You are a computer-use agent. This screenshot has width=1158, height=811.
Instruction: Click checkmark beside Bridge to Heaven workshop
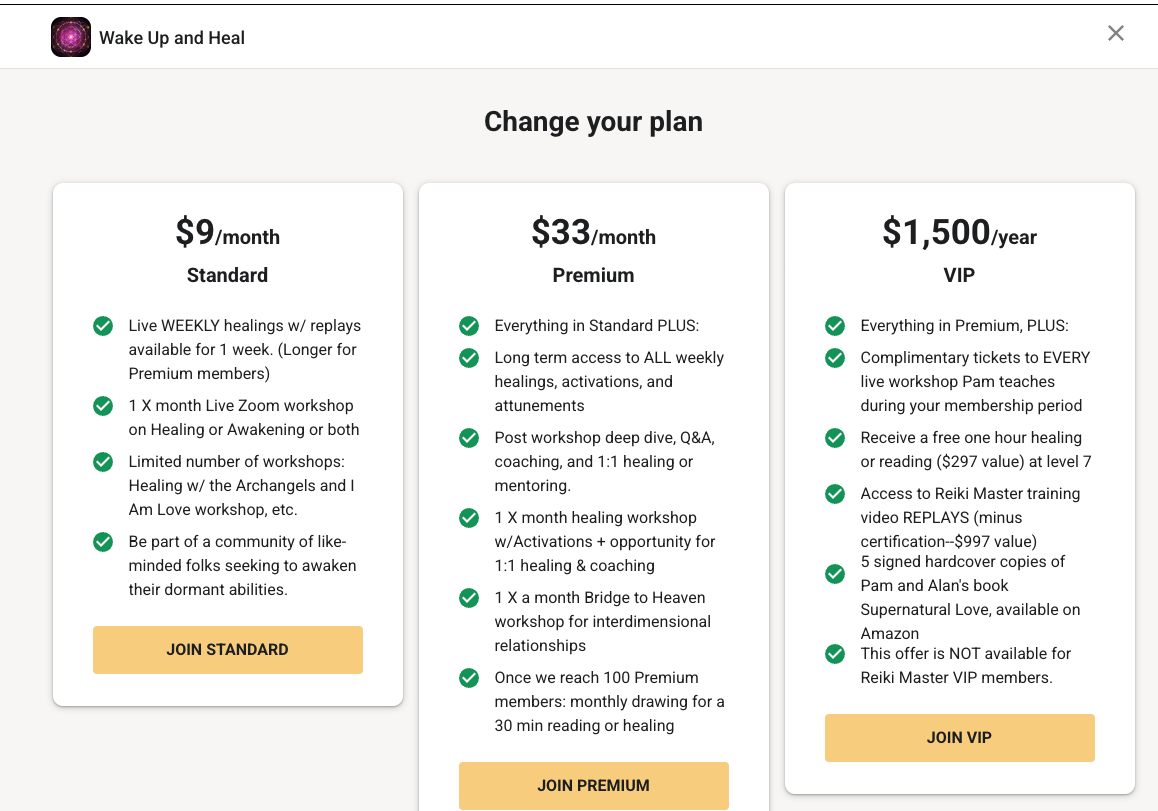coord(469,598)
